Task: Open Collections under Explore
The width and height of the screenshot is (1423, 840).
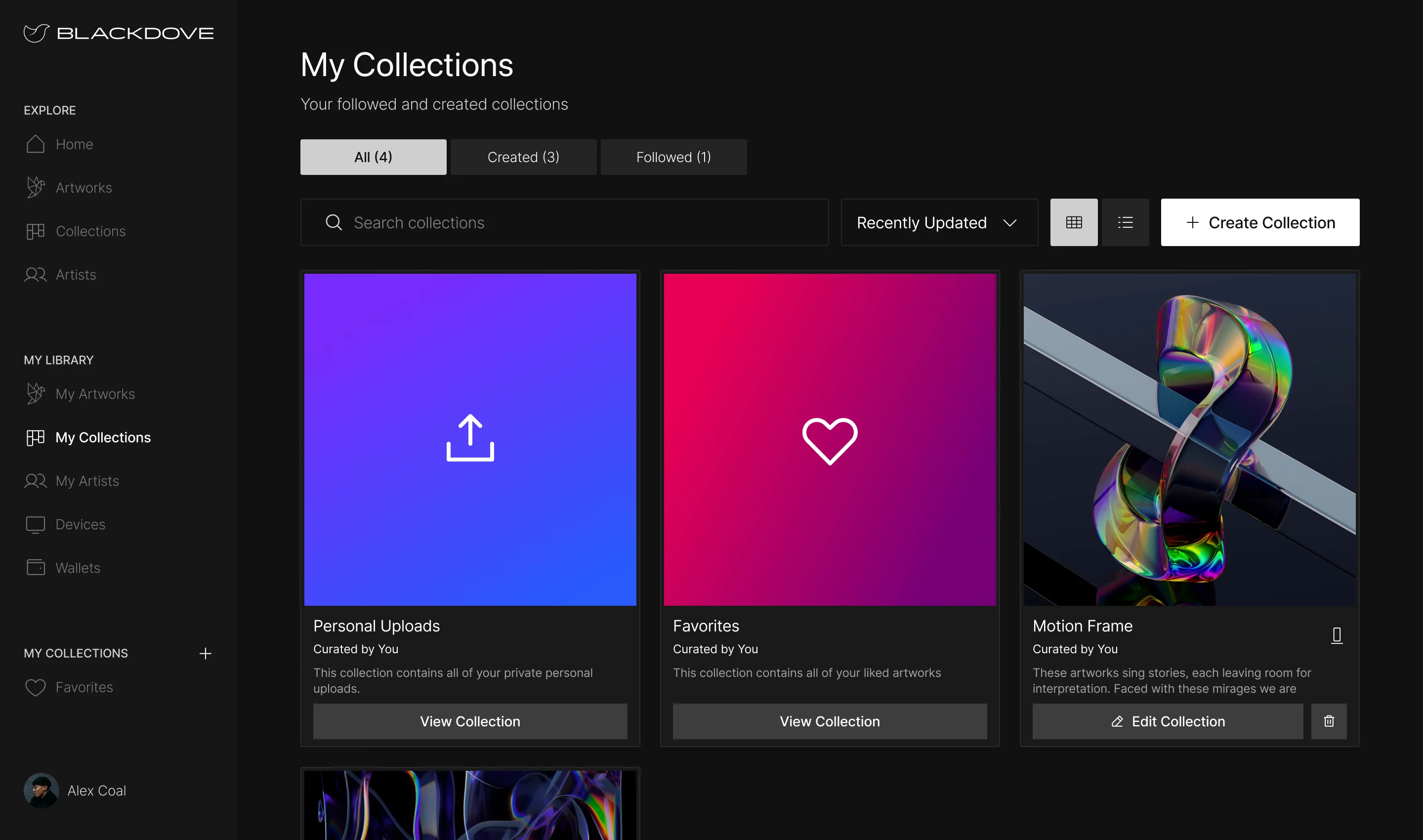Action: click(x=75, y=231)
